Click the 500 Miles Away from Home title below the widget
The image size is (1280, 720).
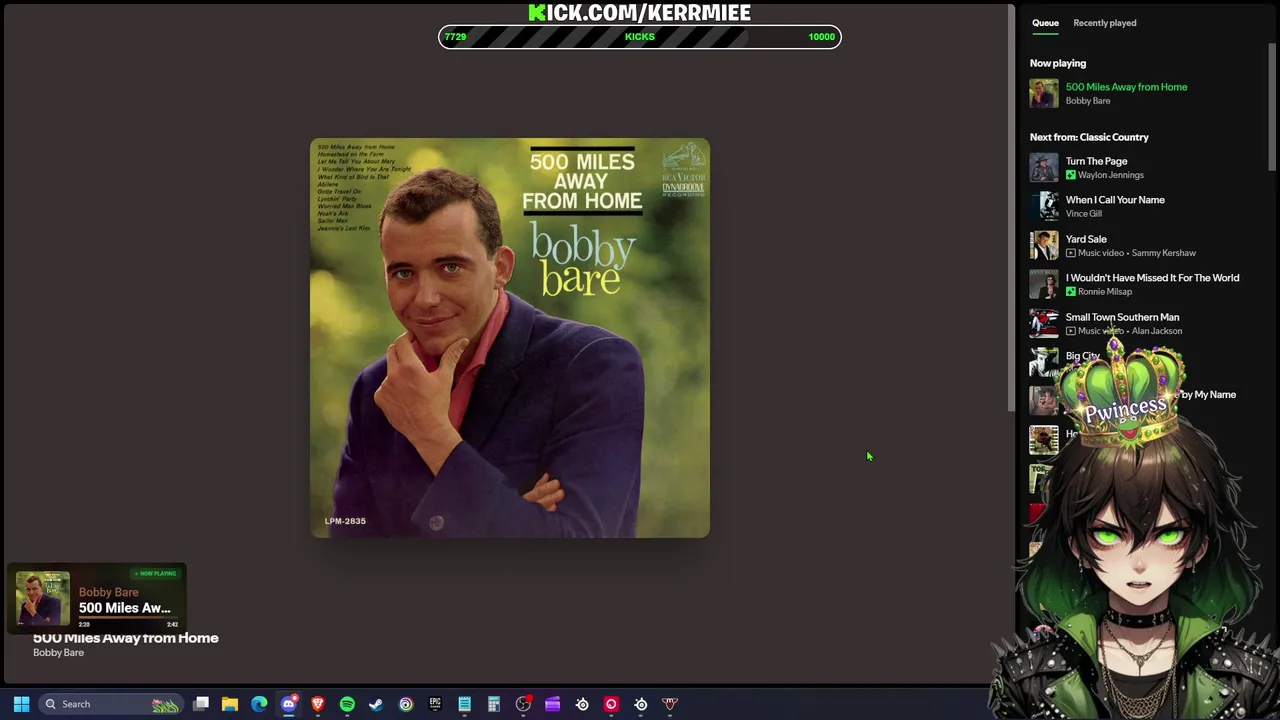pyautogui.click(x=126, y=638)
